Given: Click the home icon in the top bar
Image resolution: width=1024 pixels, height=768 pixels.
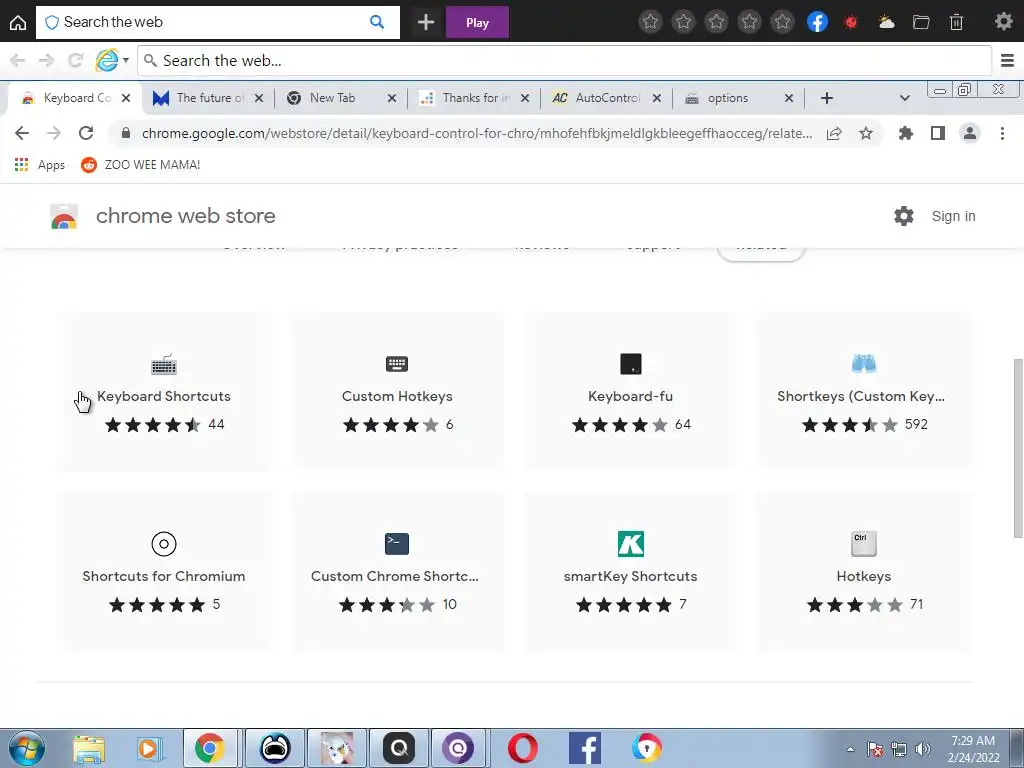Looking at the screenshot, I should pyautogui.click(x=18, y=22).
